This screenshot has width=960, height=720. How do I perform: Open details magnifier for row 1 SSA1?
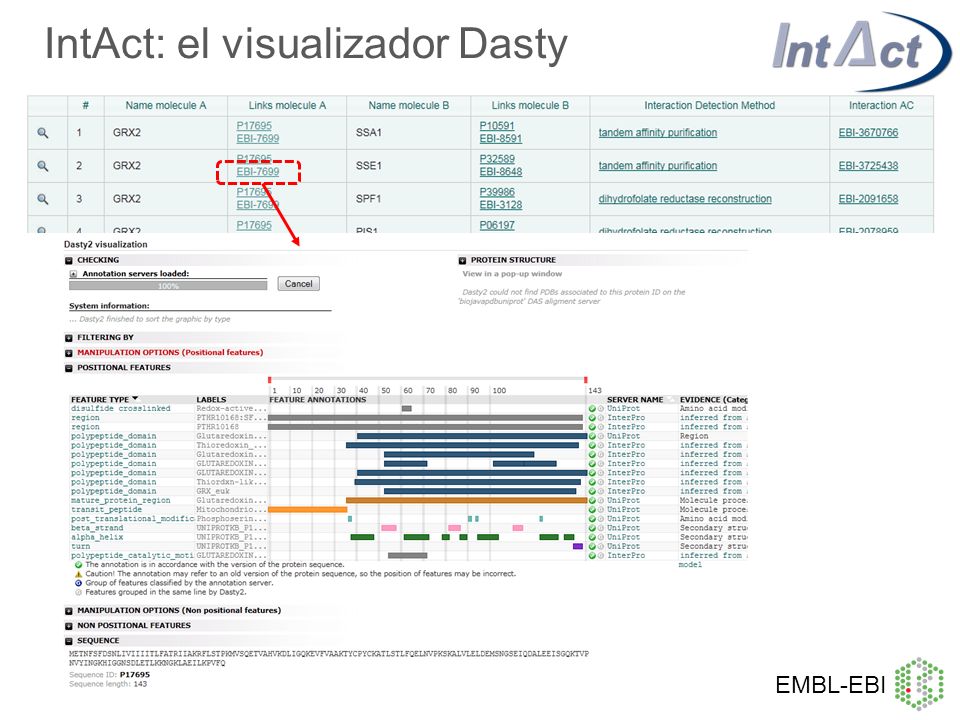point(42,133)
